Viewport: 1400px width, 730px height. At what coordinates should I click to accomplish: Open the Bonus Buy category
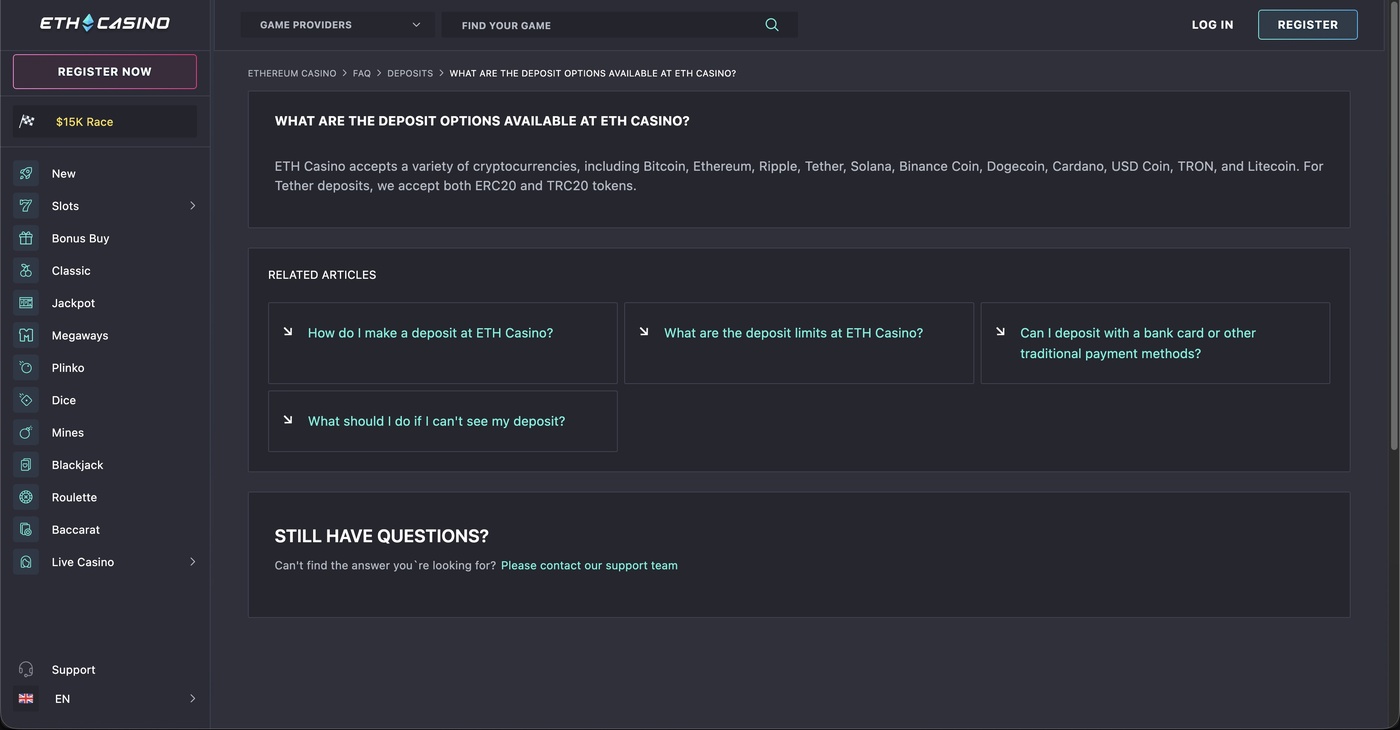pos(81,238)
